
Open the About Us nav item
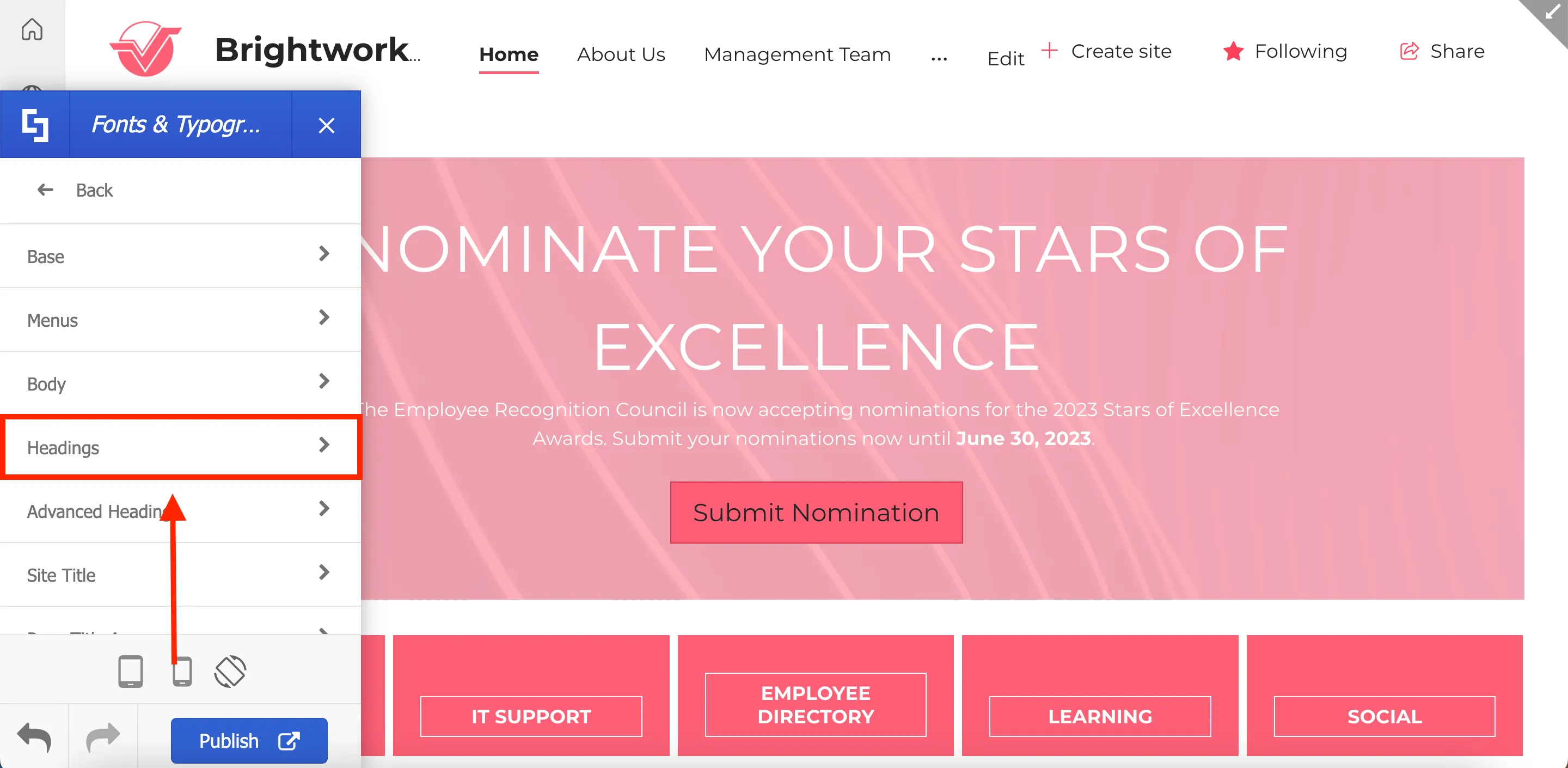click(x=621, y=55)
